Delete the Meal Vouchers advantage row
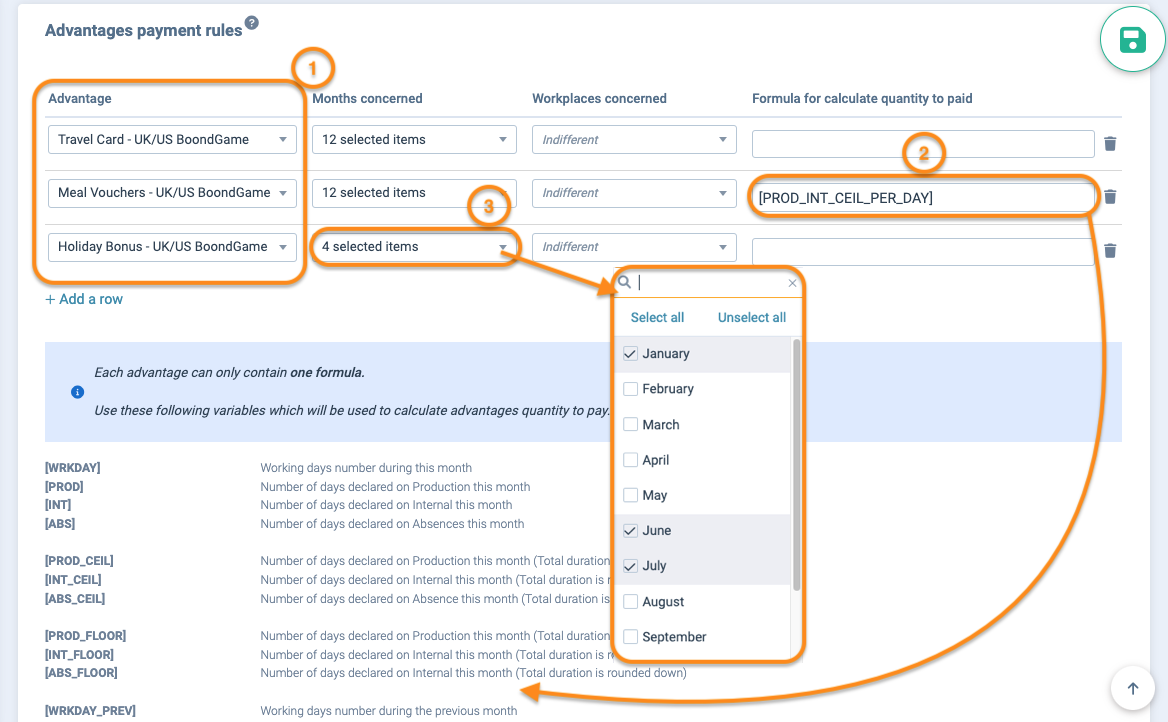 coord(1110,197)
